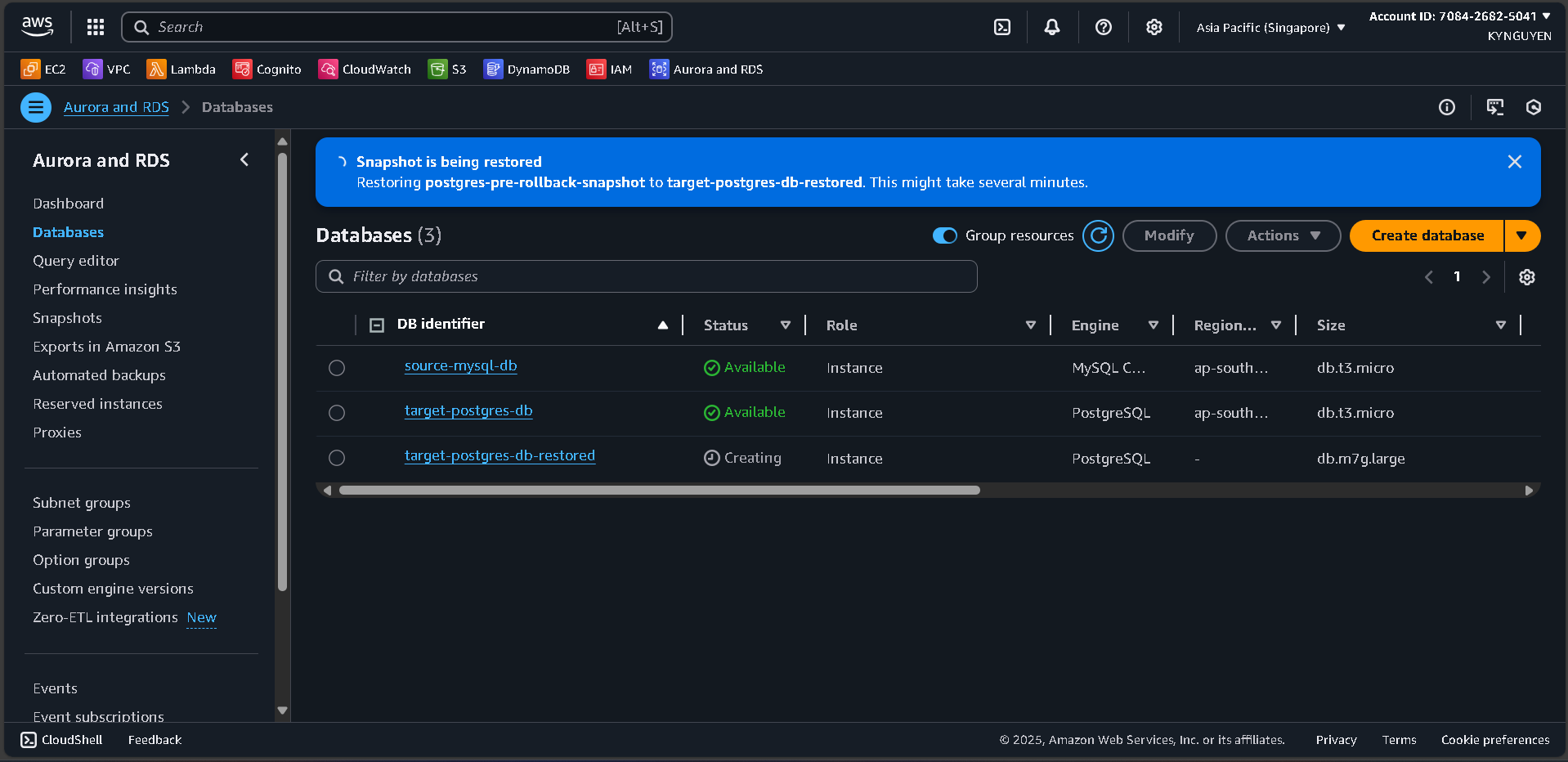1568x762 pixels.
Task: Open Query editor from the sidebar
Action: (75, 260)
